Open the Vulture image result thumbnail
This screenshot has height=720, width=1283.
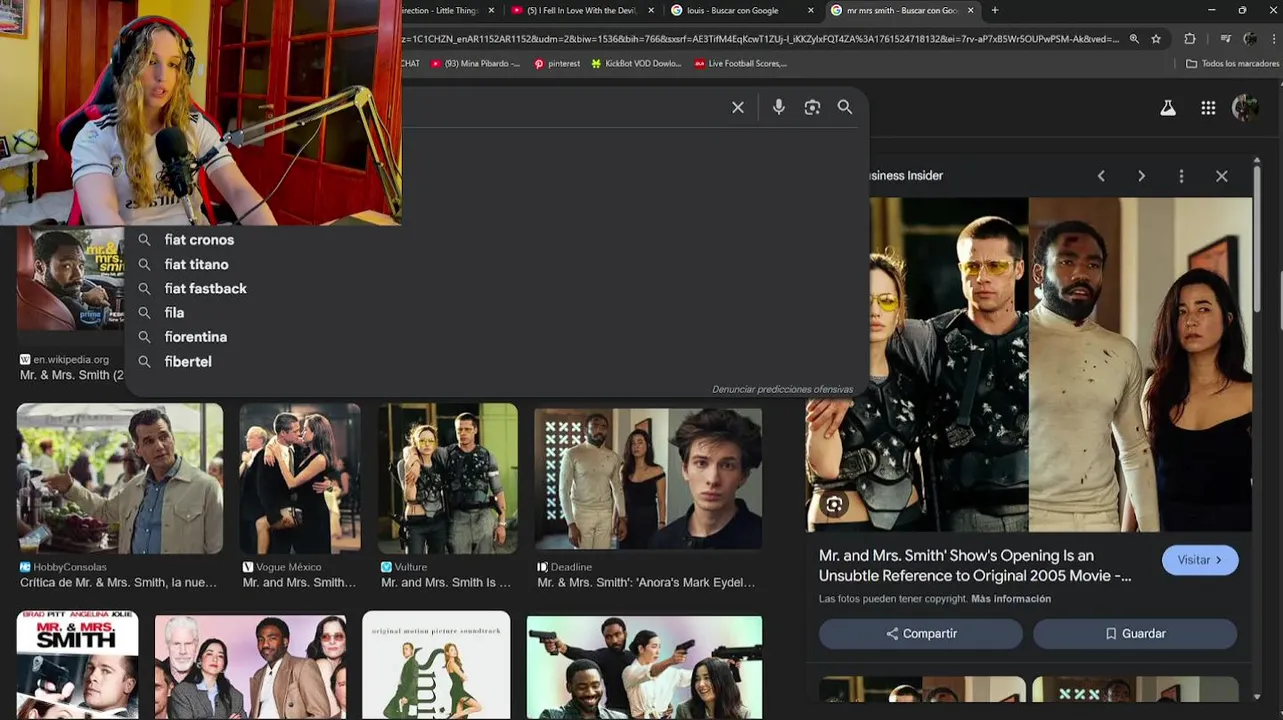pos(448,479)
